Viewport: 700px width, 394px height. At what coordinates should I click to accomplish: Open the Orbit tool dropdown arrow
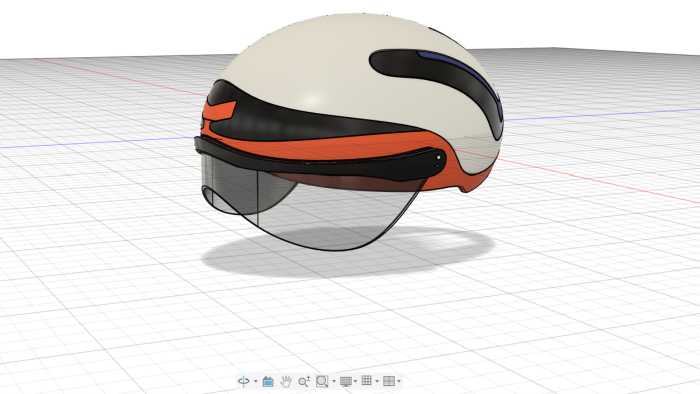(x=256, y=382)
